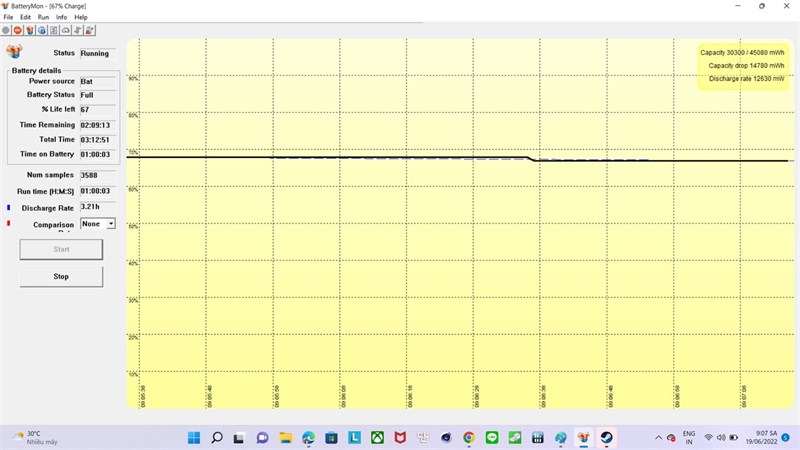Open Google Chrome from the taskbar
This screenshot has width=800, height=450.
click(469, 437)
